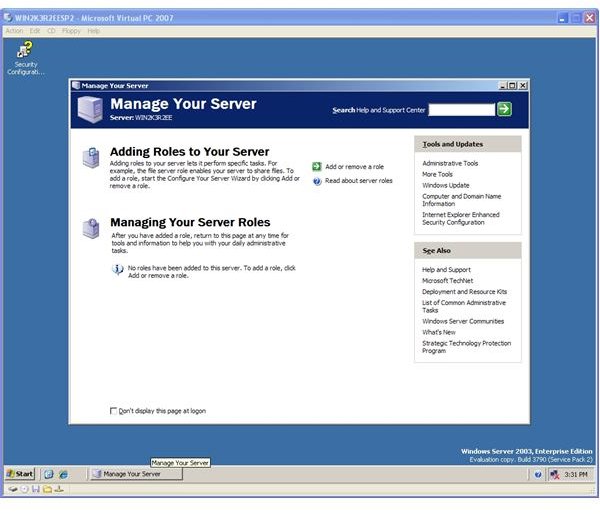Open the Windows Update link
The image size is (600, 514).
(x=446, y=186)
